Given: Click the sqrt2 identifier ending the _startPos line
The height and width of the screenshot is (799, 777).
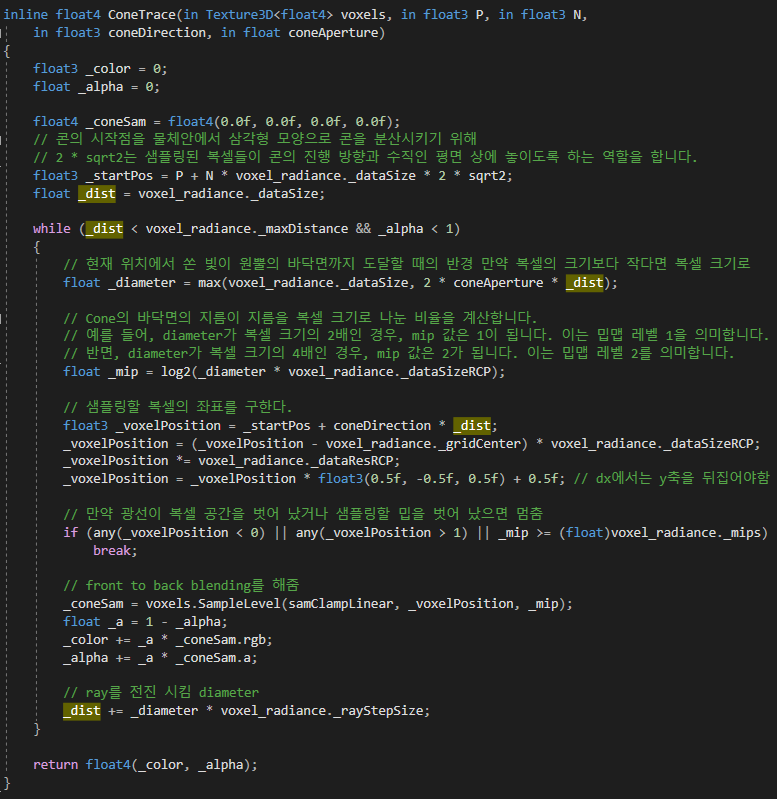Looking at the screenshot, I should [x=487, y=176].
